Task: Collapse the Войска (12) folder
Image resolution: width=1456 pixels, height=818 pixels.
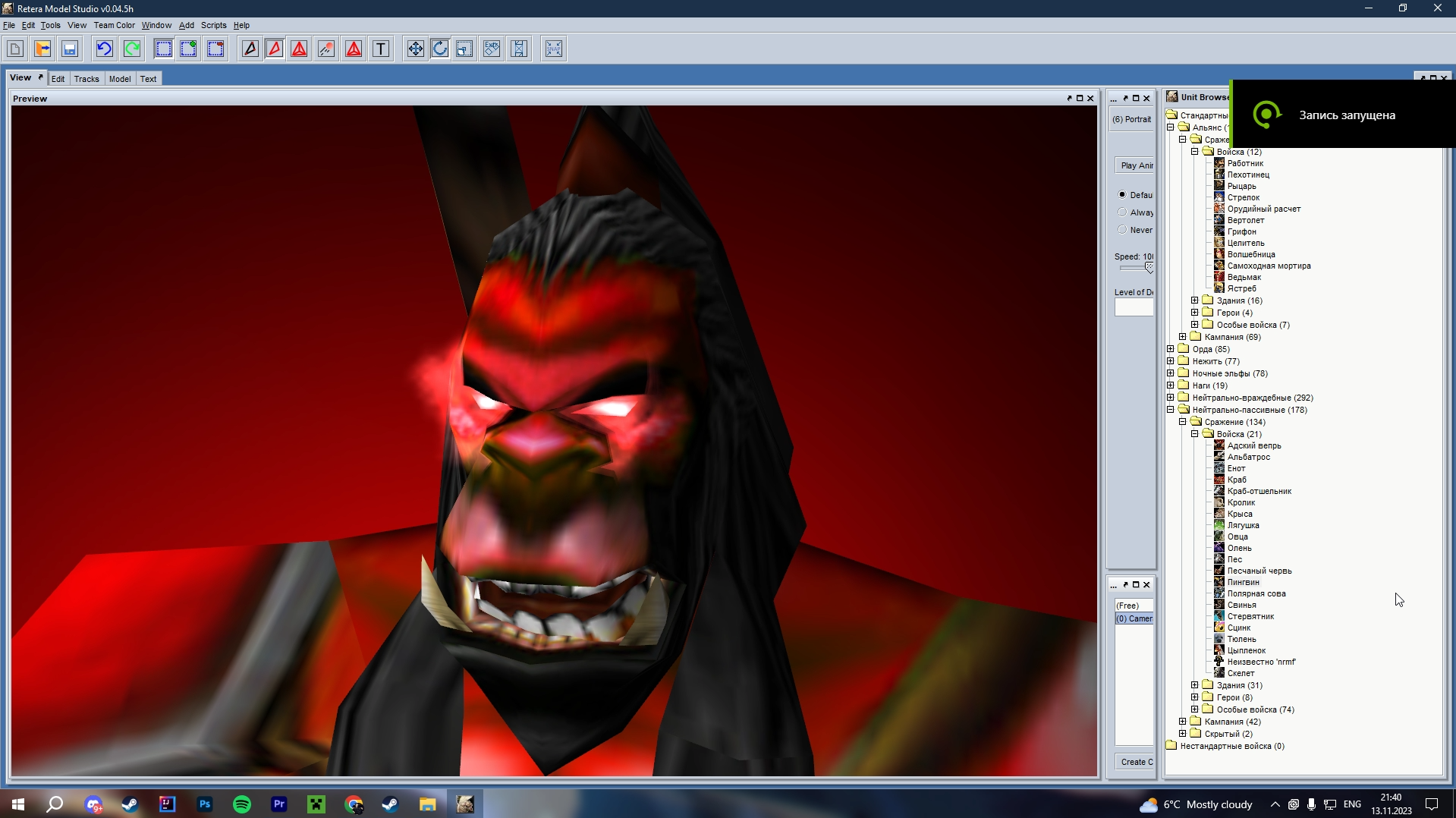Action: pos(1195,152)
